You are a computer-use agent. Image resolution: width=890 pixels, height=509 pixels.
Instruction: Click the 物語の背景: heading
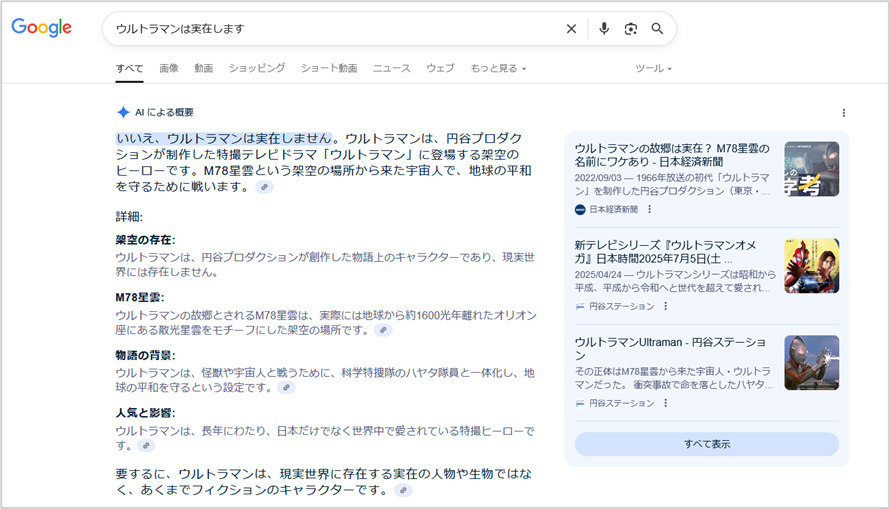coord(145,355)
